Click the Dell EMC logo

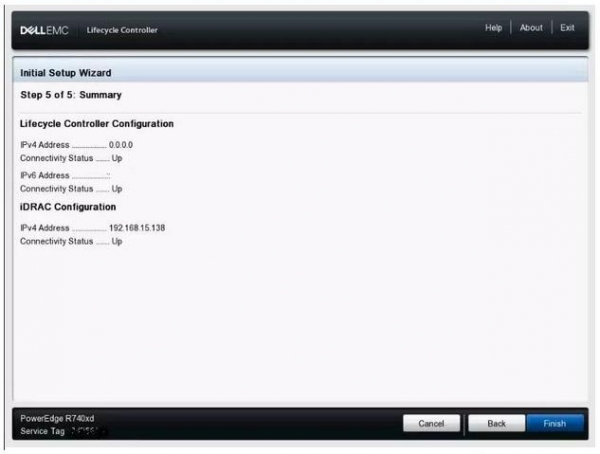44,30
